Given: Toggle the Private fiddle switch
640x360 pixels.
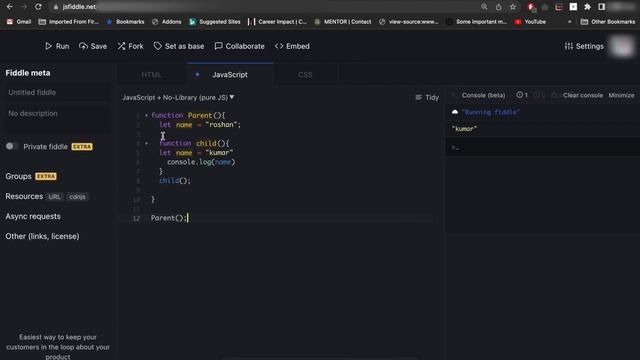Looking at the screenshot, I should (11, 146).
